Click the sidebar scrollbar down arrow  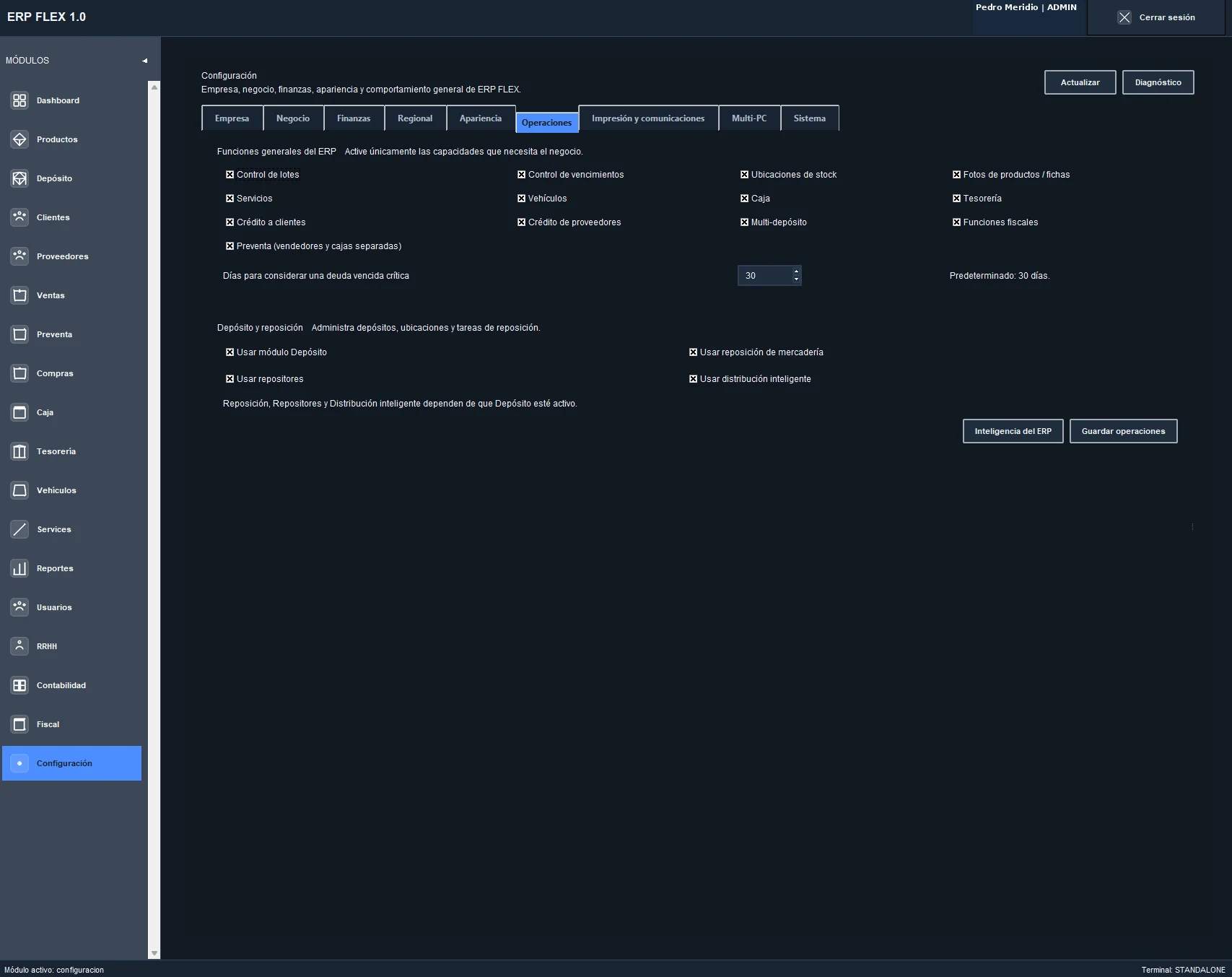[x=154, y=953]
